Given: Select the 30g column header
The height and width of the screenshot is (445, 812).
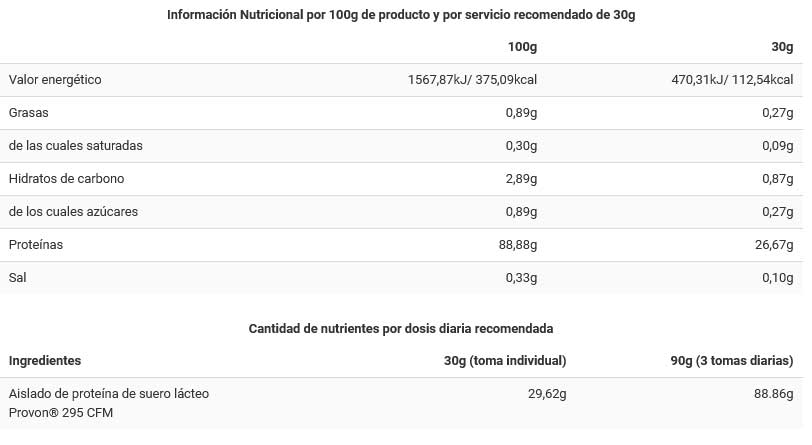Looking at the screenshot, I should tap(779, 47).
